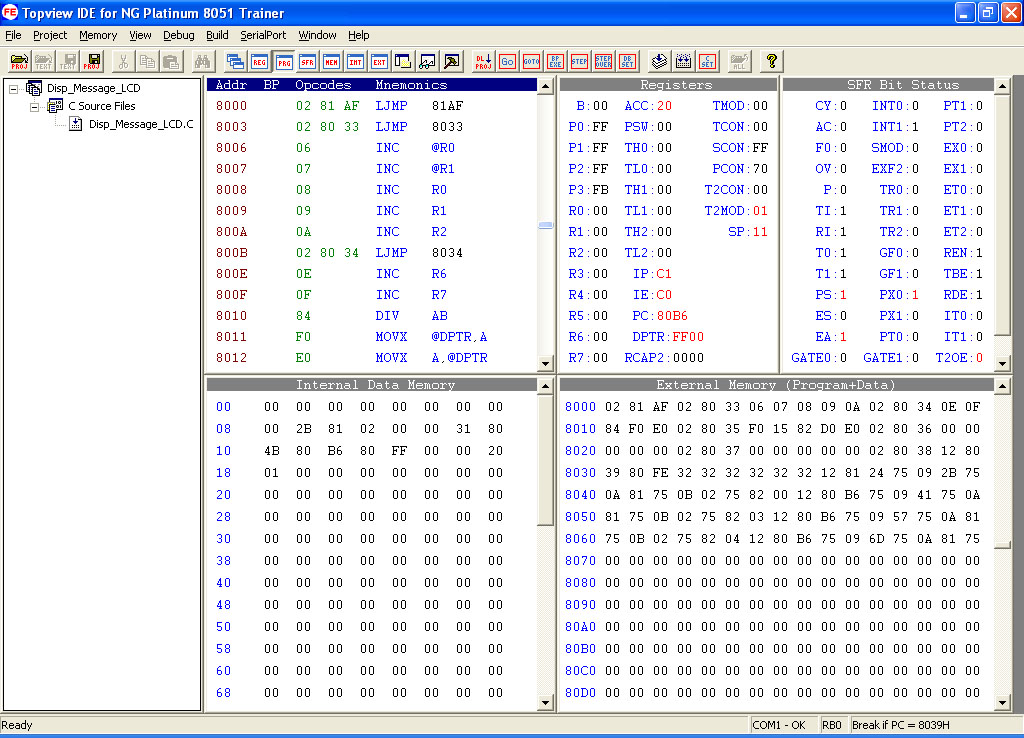Click the C SET toolbar button
1024x738 pixels.
coord(707,61)
